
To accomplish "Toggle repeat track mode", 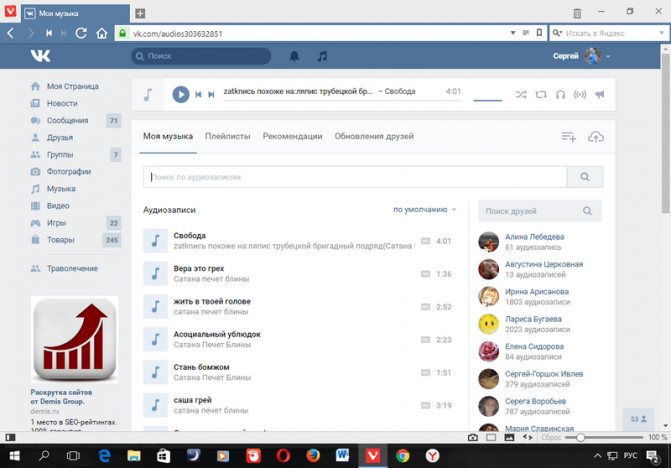I will pos(541,94).
